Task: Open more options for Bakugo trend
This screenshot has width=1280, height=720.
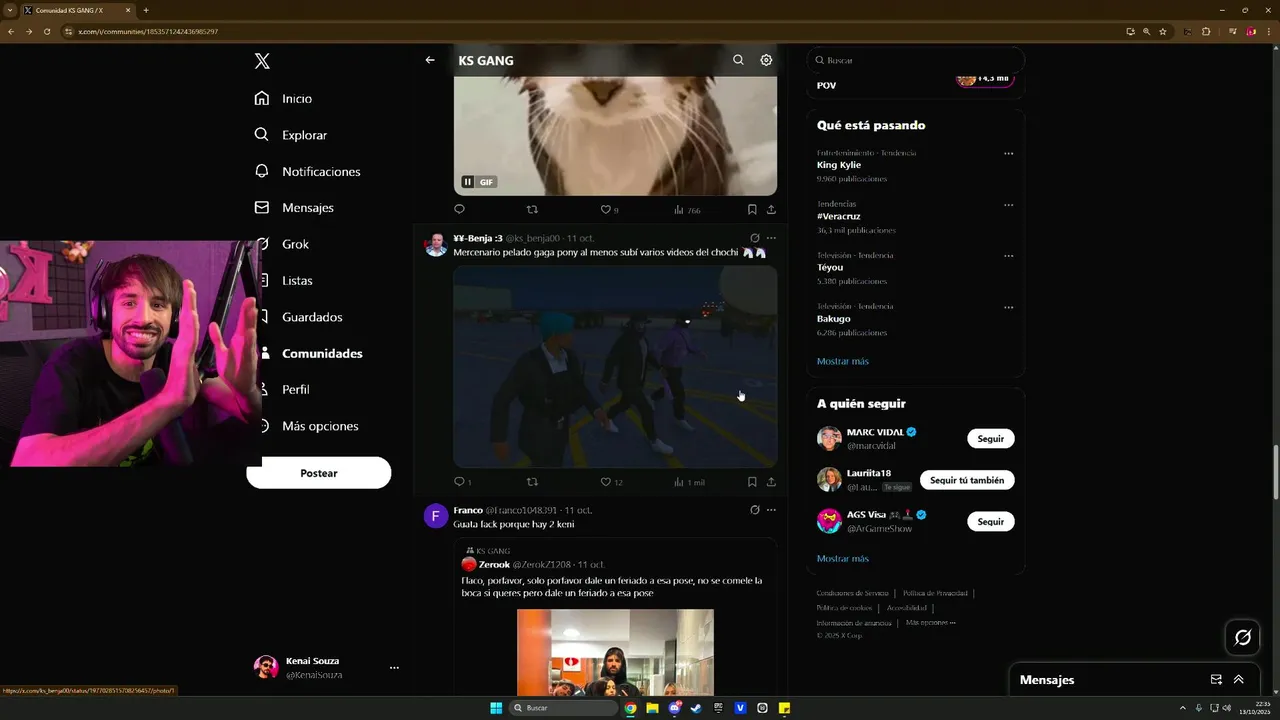Action: (x=1009, y=307)
